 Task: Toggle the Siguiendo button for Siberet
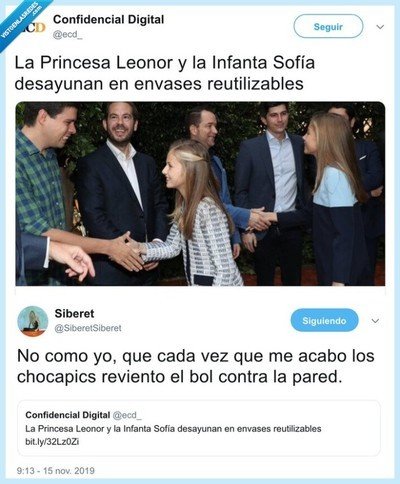point(324,320)
